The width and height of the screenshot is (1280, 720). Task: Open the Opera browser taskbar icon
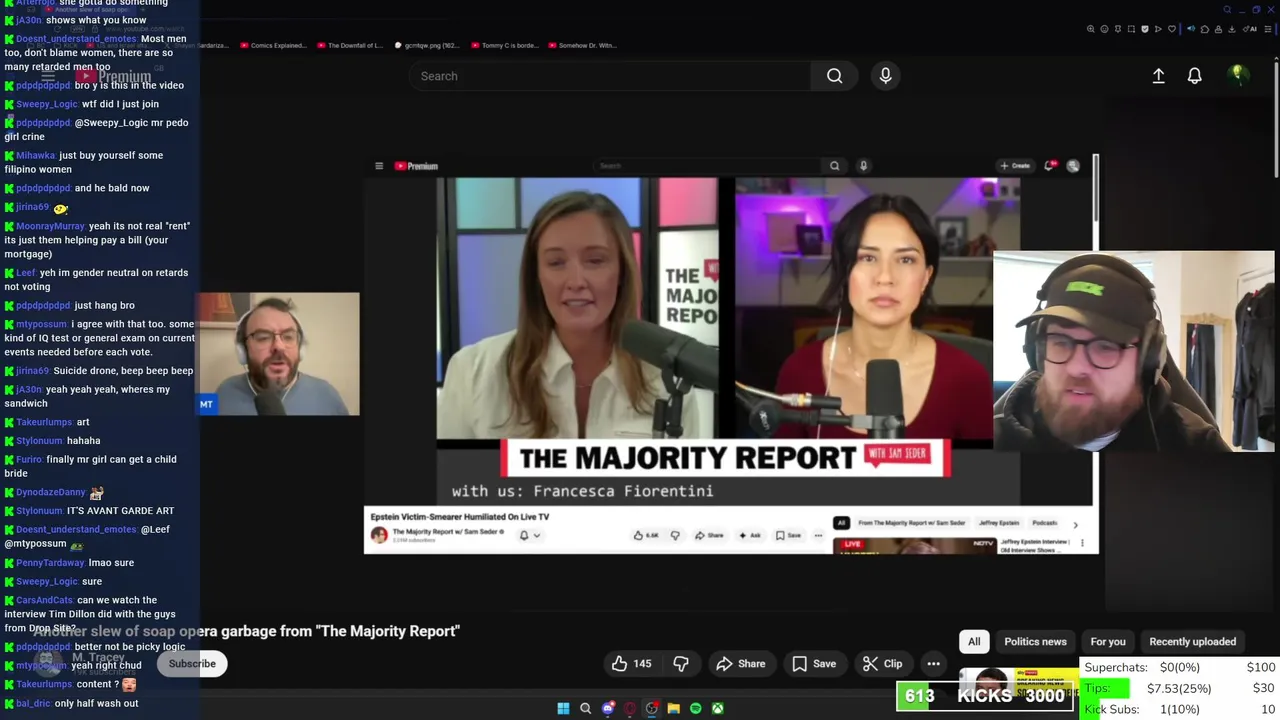click(630, 708)
